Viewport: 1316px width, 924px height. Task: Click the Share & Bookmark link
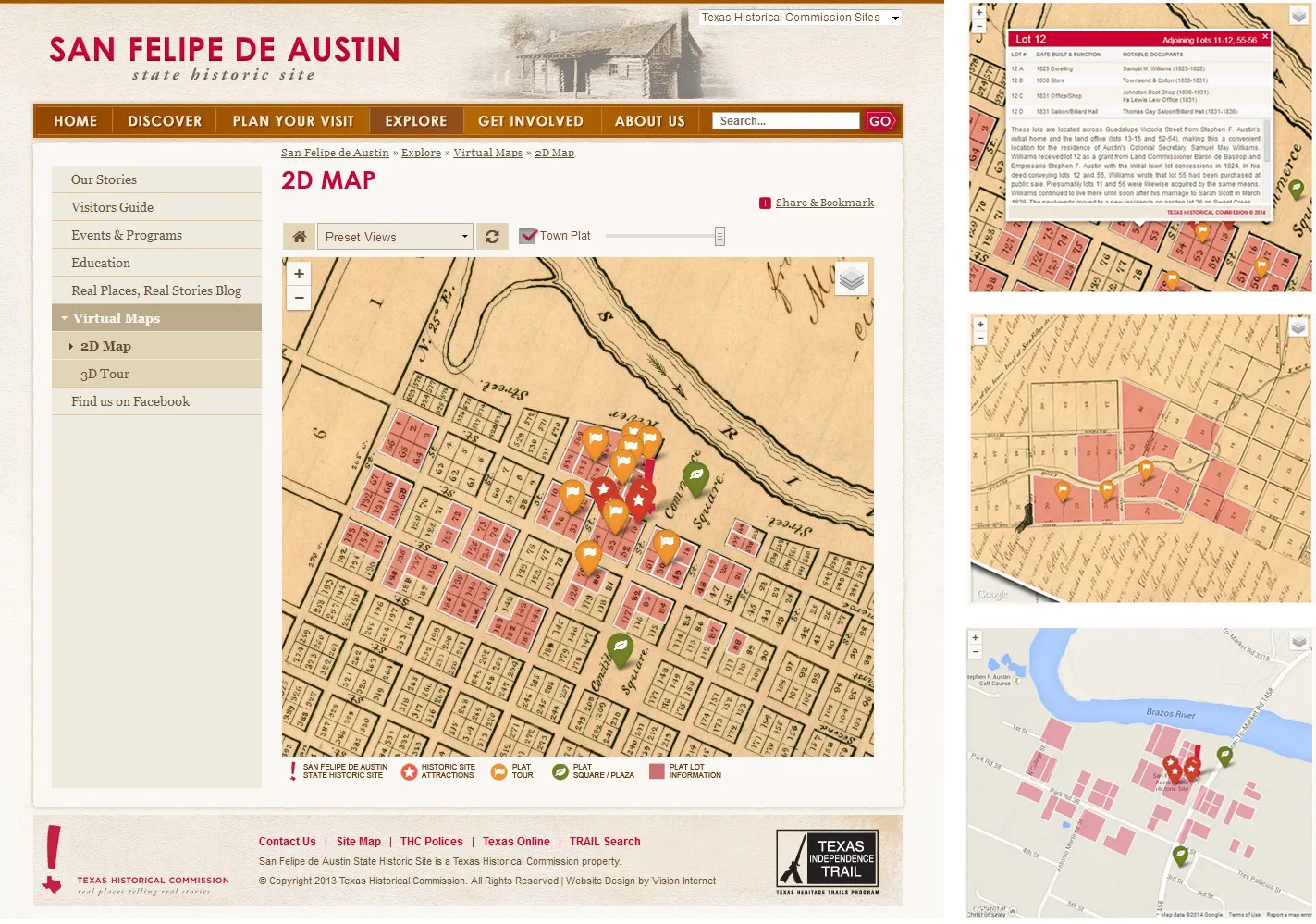click(824, 203)
